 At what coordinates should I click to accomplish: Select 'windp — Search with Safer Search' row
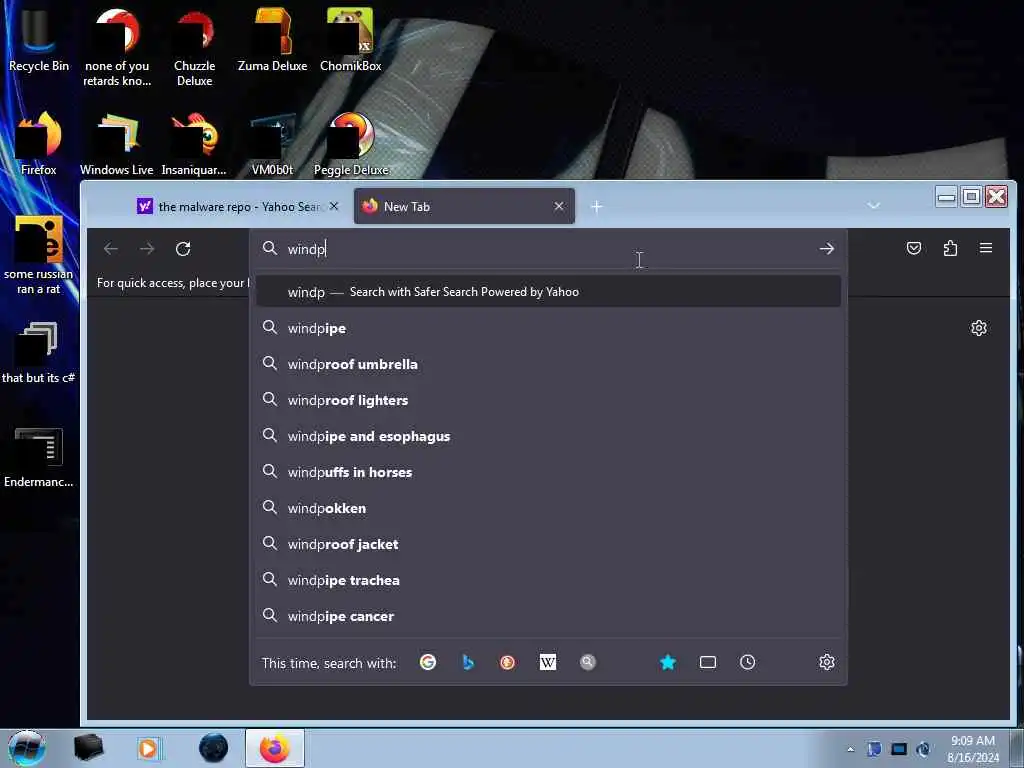click(x=549, y=292)
